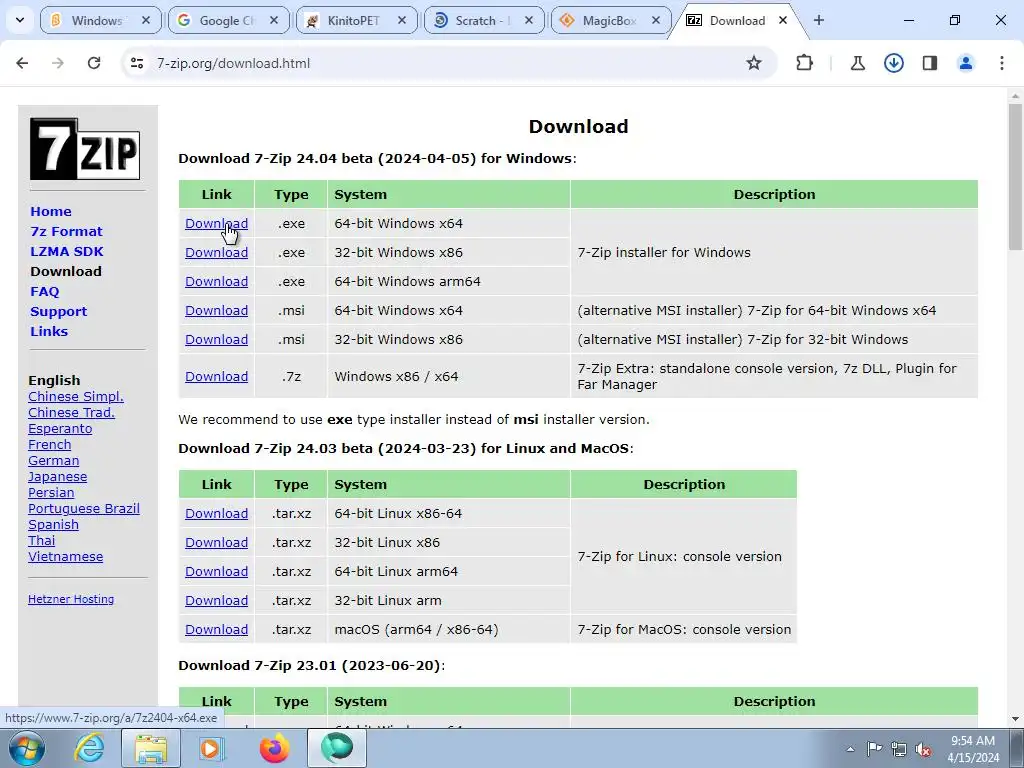Download .exe for 64-bit Windows arm64
This screenshot has width=1024, height=768.
coord(216,281)
